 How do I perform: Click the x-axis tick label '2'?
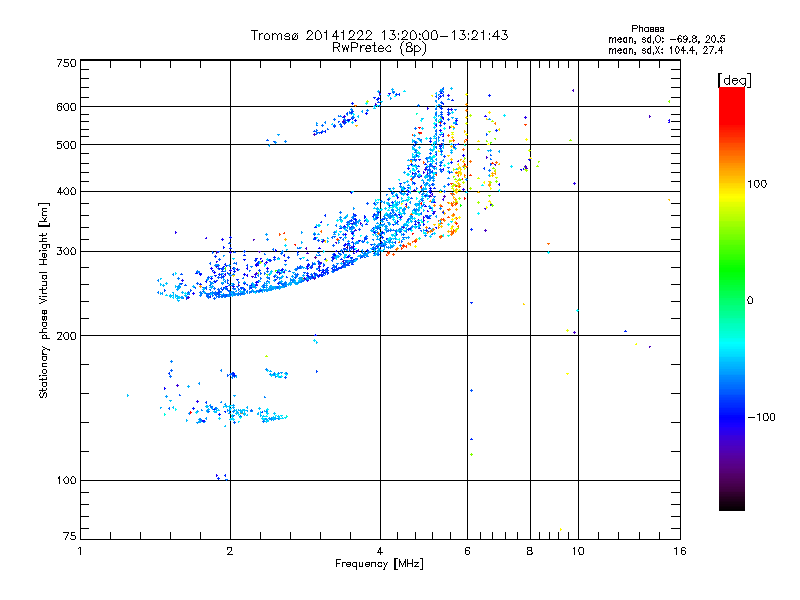click(x=230, y=551)
